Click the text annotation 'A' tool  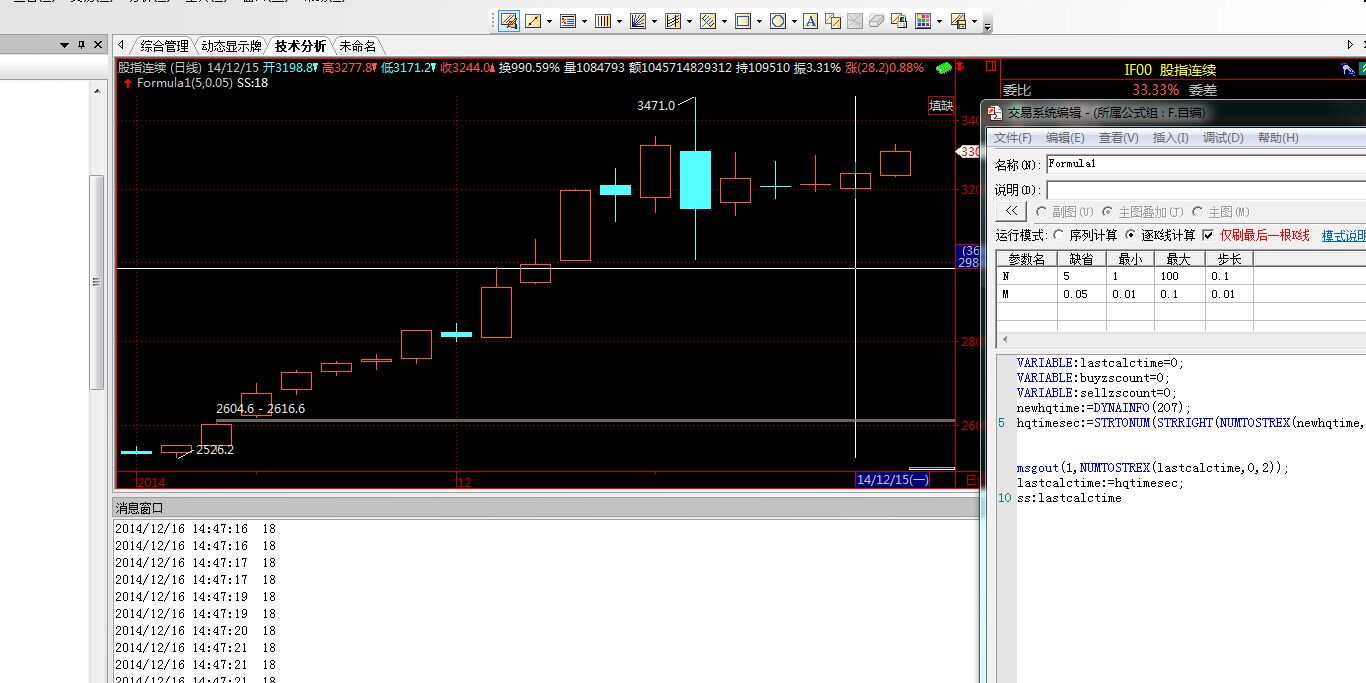tap(810, 21)
